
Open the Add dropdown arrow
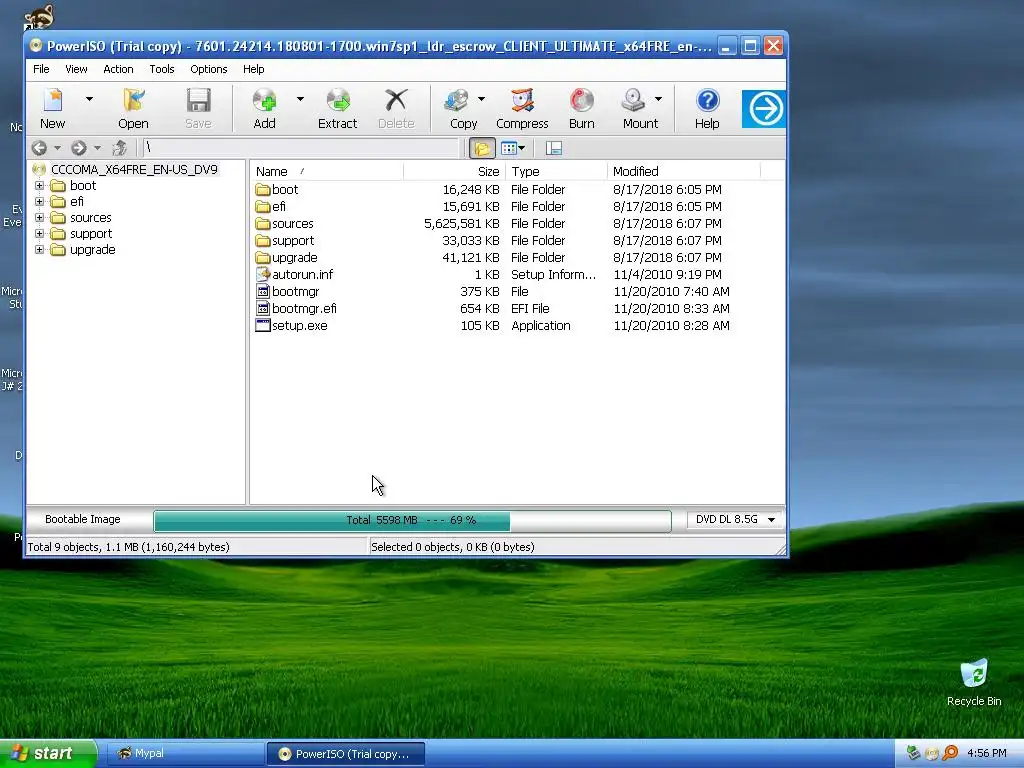[300, 99]
